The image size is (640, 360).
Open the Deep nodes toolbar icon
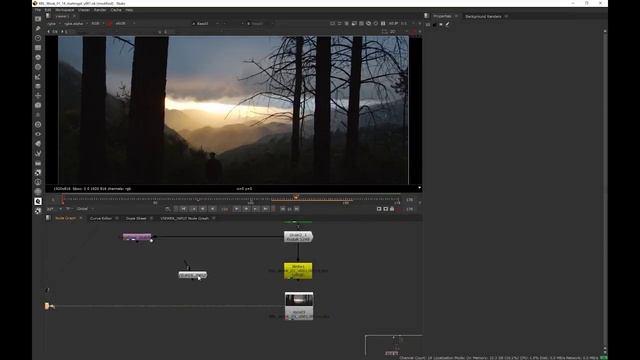pyautogui.click(x=38, y=124)
